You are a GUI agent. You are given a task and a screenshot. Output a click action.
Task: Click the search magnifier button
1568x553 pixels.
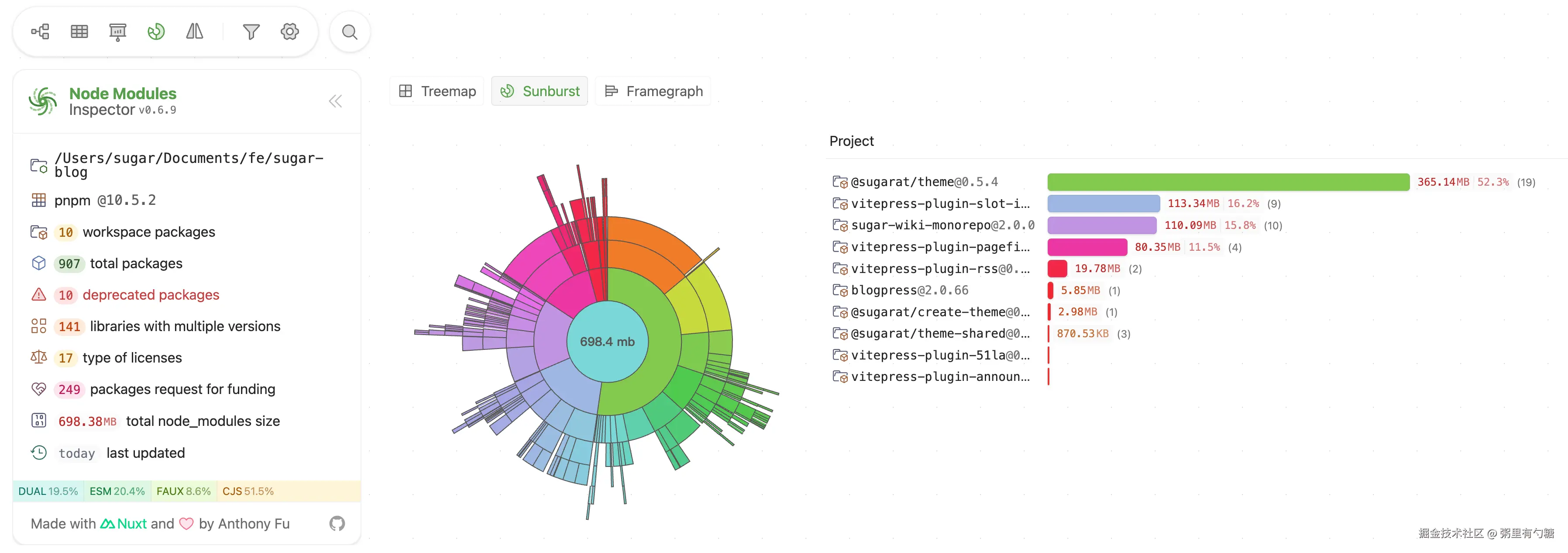click(349, 32)
